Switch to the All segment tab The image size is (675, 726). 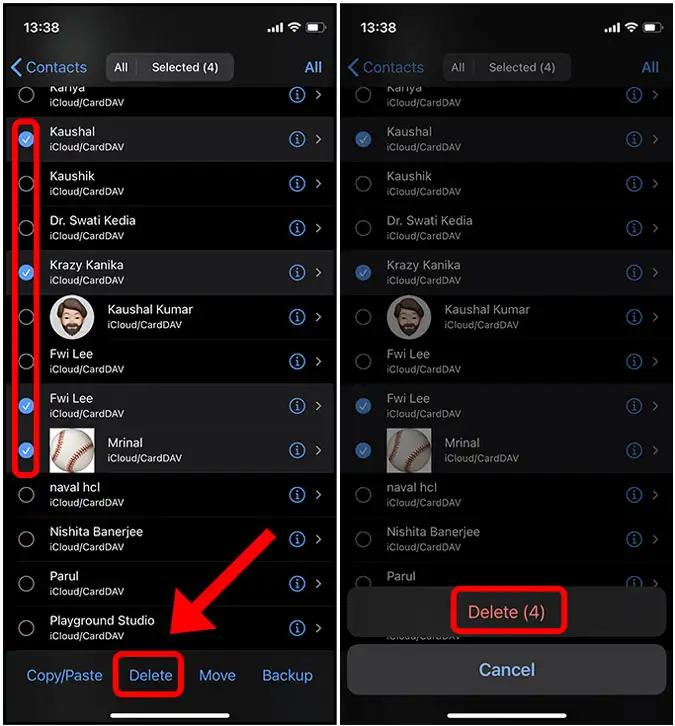[x=121, y=68]
